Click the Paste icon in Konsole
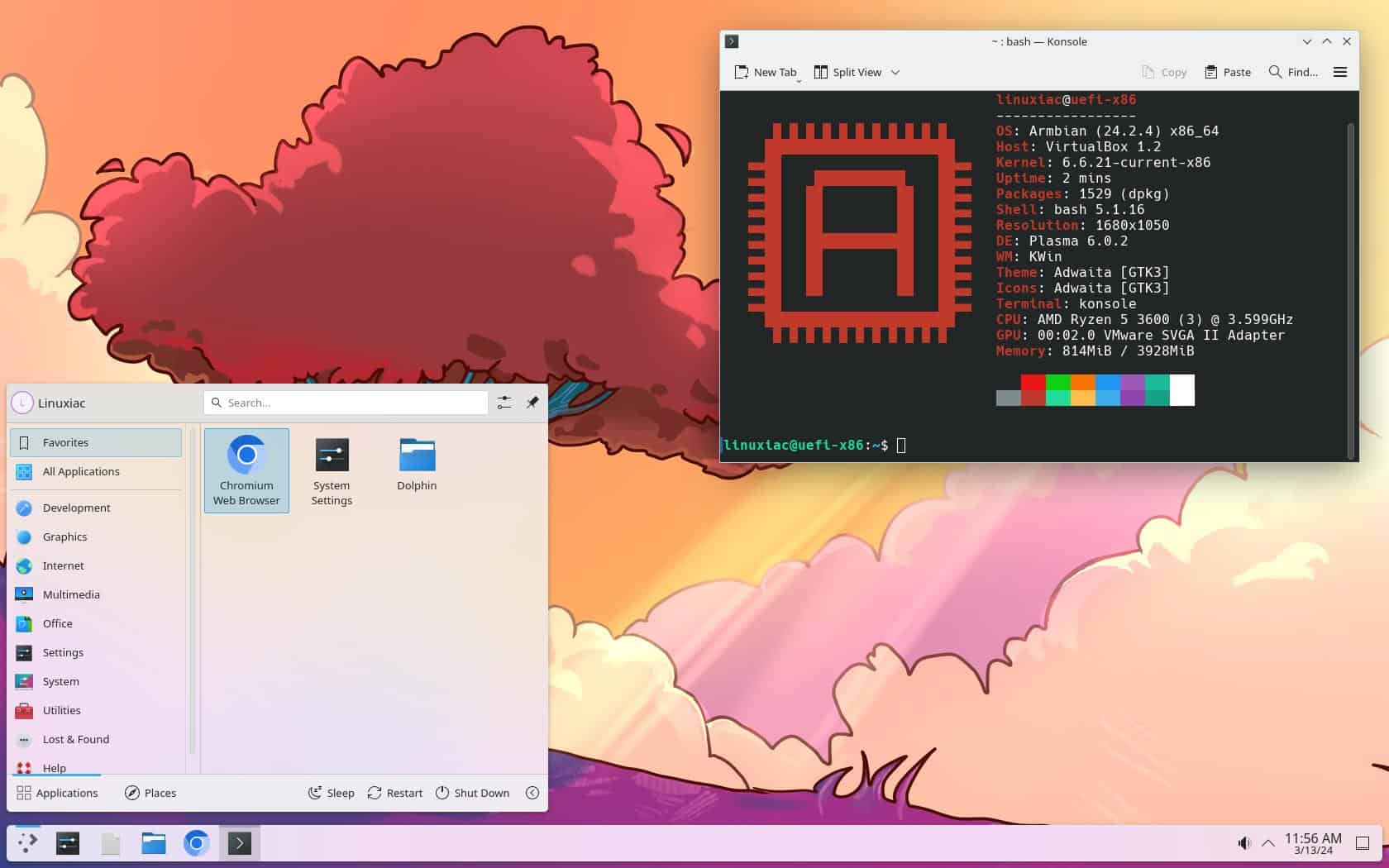1389x868 pixels. 1208,72
